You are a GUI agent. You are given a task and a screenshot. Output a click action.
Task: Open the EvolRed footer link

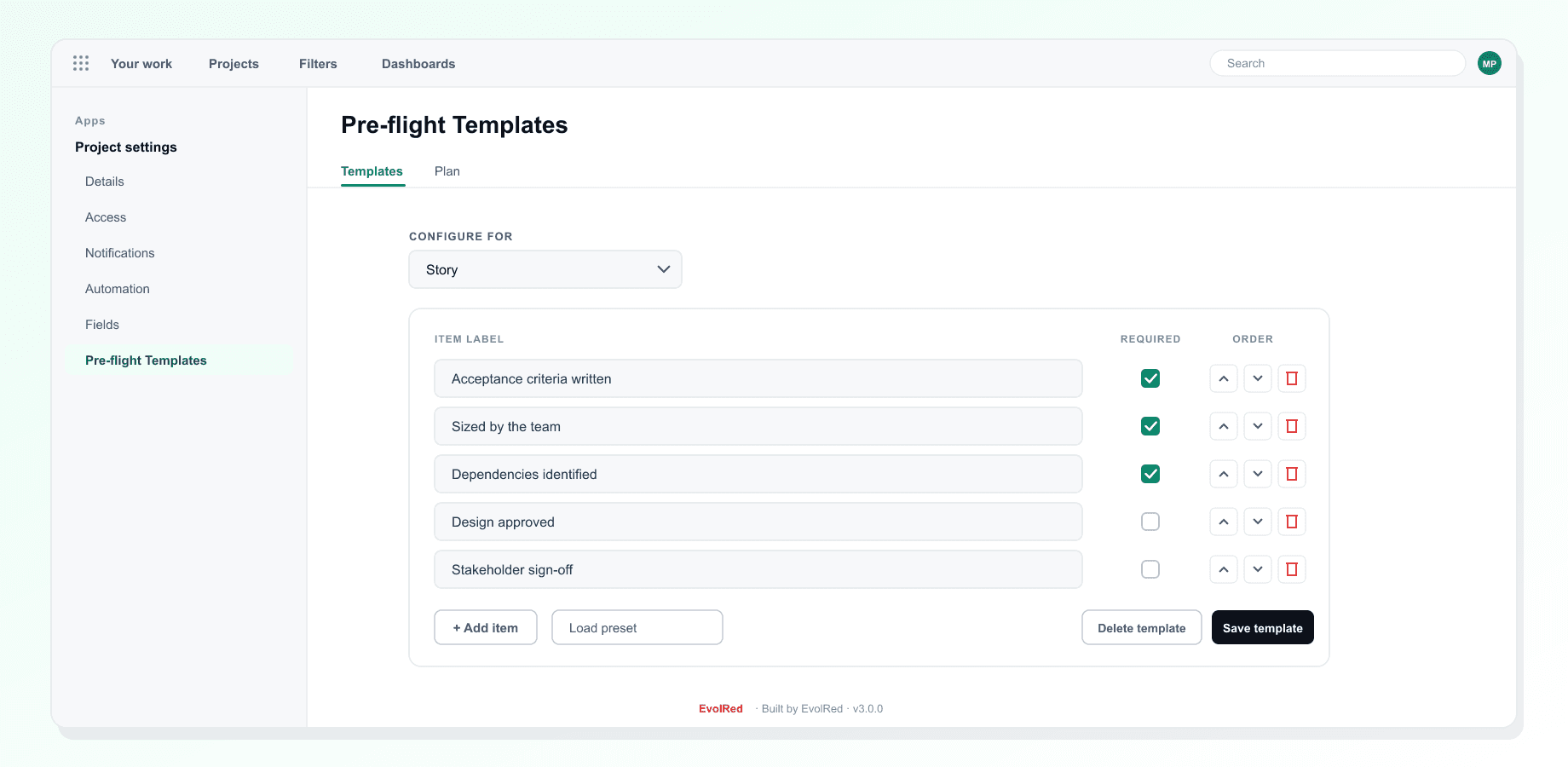point(721,708)
